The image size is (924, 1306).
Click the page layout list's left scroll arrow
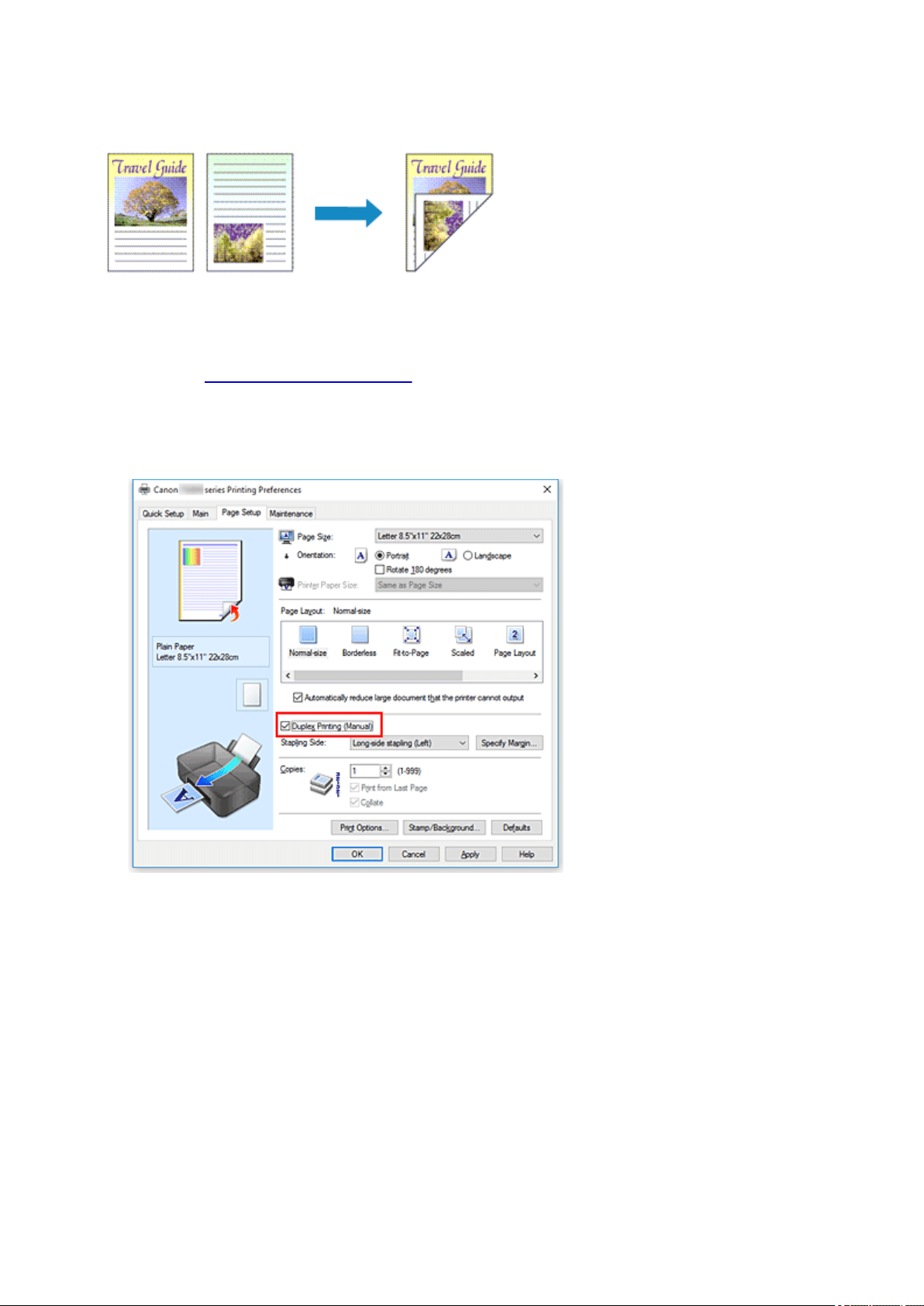coord(288,676)
